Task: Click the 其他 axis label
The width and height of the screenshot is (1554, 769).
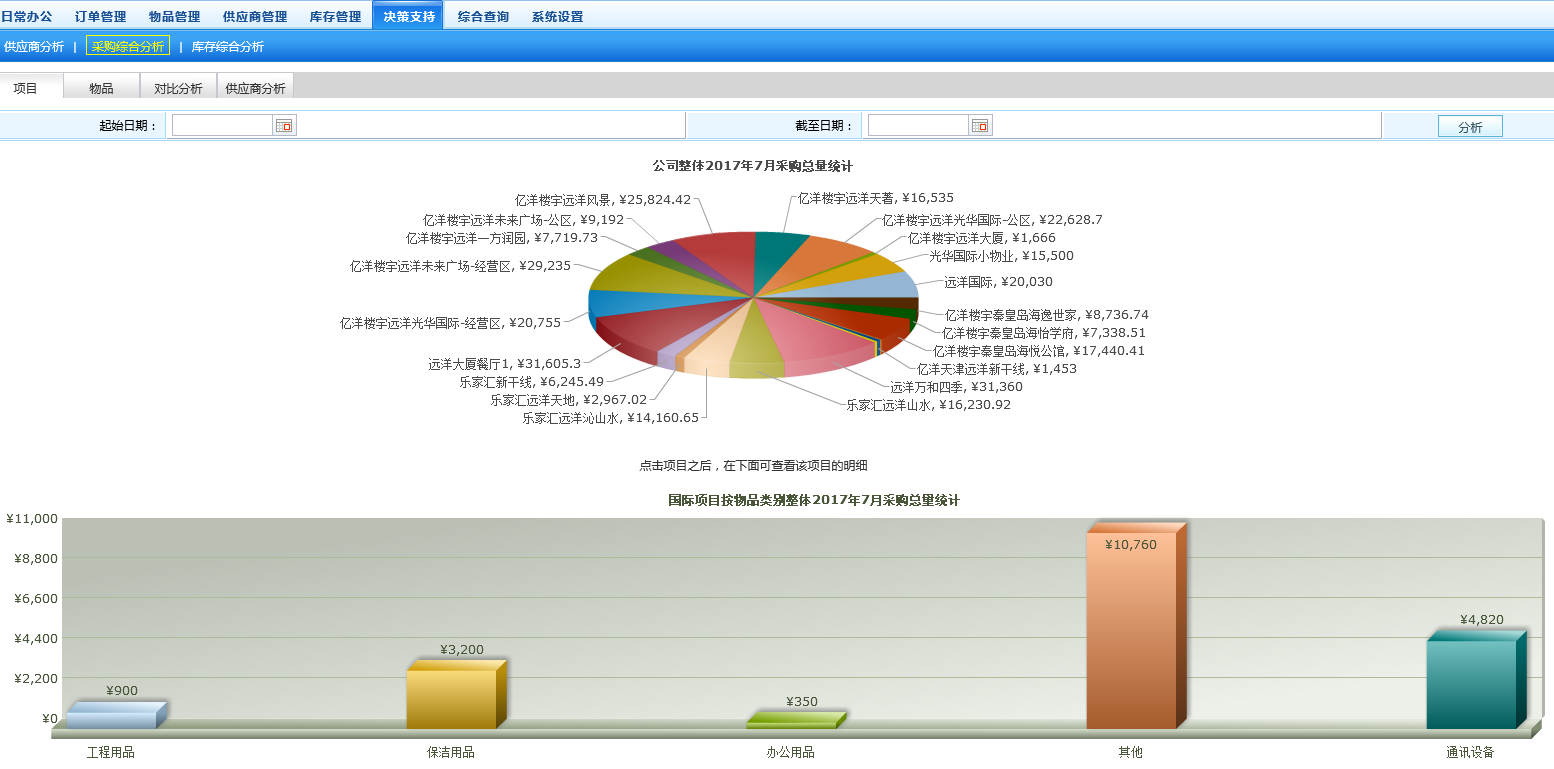Action: coord(1131,753)
